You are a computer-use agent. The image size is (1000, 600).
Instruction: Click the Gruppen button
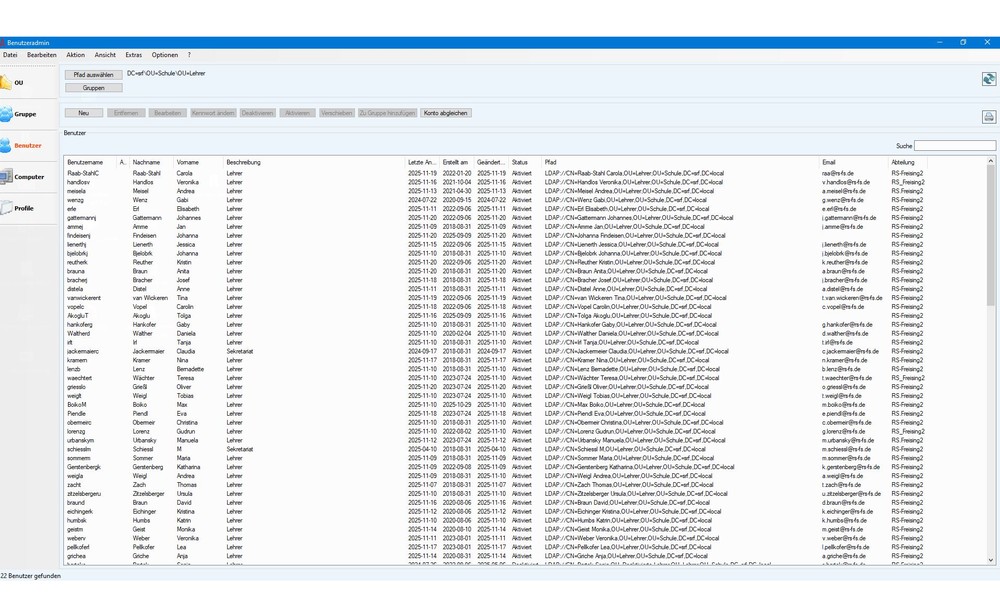click(x=93, y=88)
